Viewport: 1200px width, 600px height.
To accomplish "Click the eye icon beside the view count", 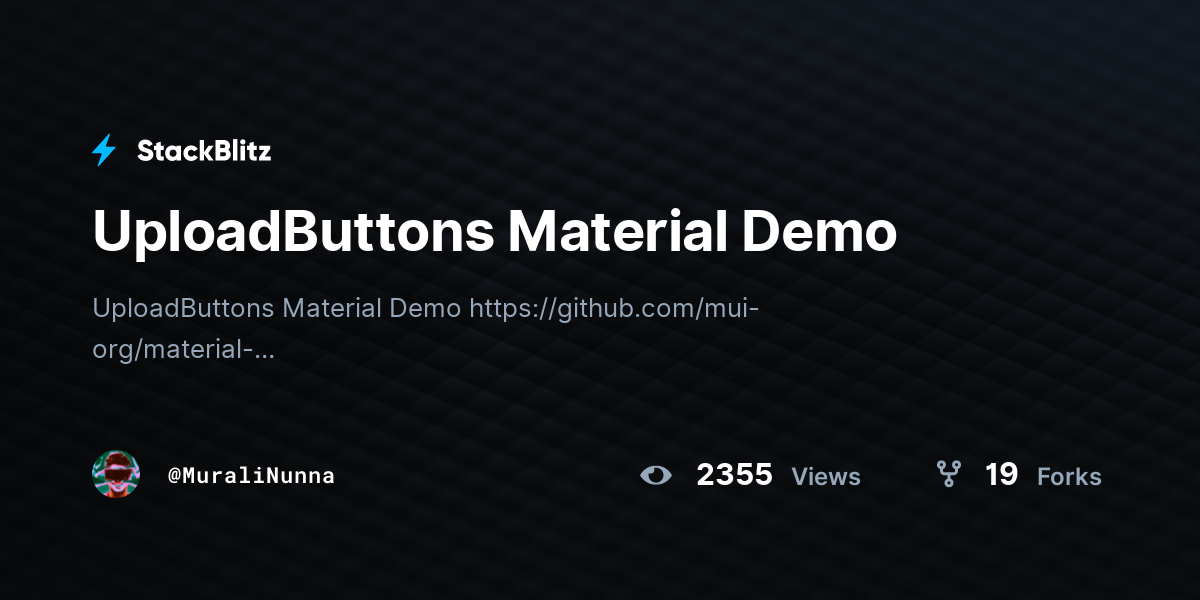I will 656,475.
